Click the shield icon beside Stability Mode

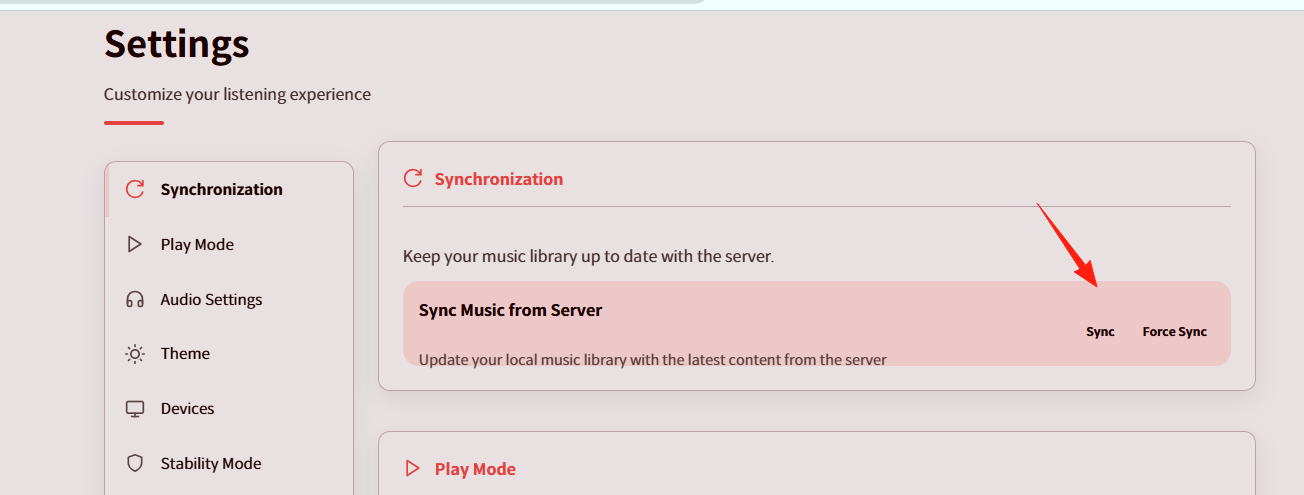pos(135,463)
